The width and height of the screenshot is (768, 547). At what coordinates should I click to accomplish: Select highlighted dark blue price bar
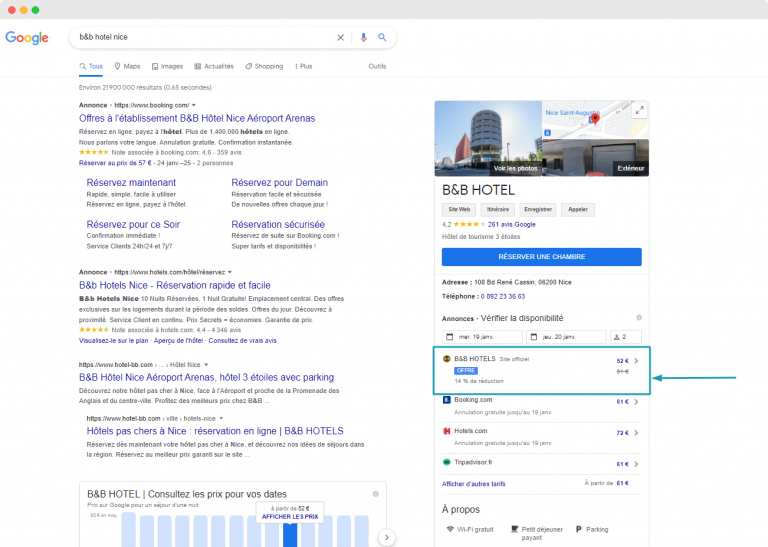(290, 534)
